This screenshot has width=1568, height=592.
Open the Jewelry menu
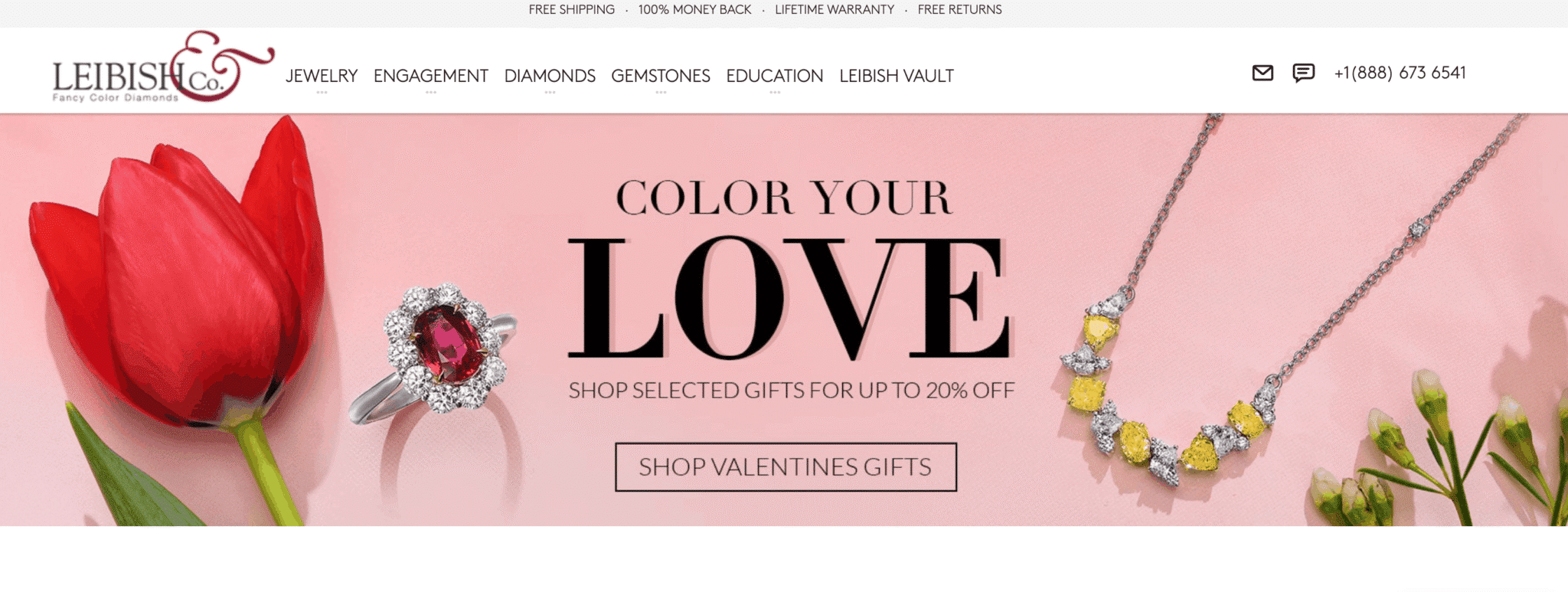(322, 76)
